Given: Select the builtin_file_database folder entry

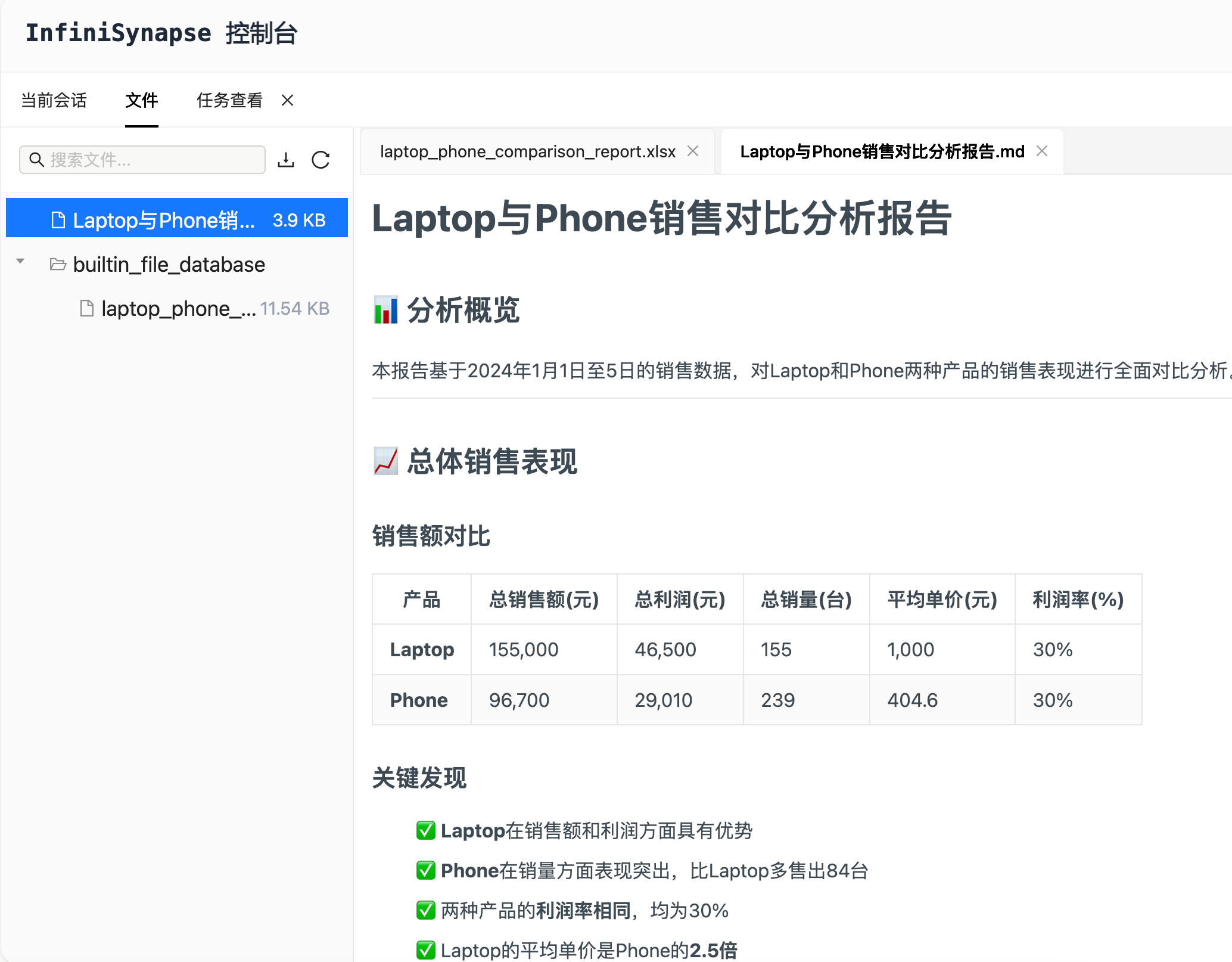Looking at the screenshot, I should [169, 264].
